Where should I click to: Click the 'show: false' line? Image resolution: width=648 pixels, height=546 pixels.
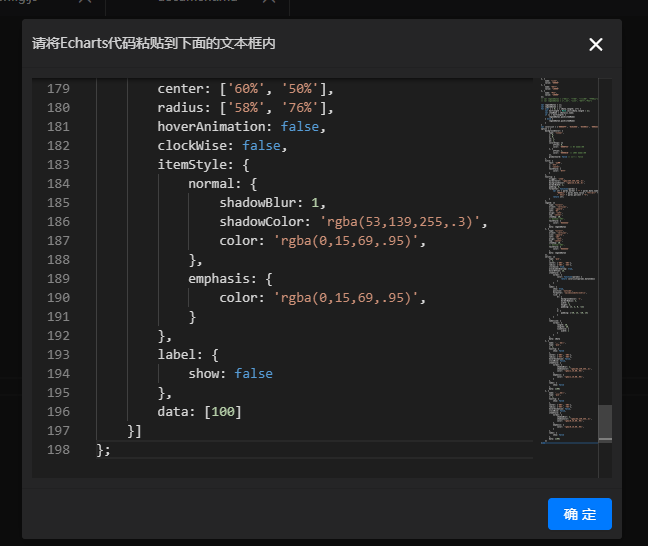[230, 374]
